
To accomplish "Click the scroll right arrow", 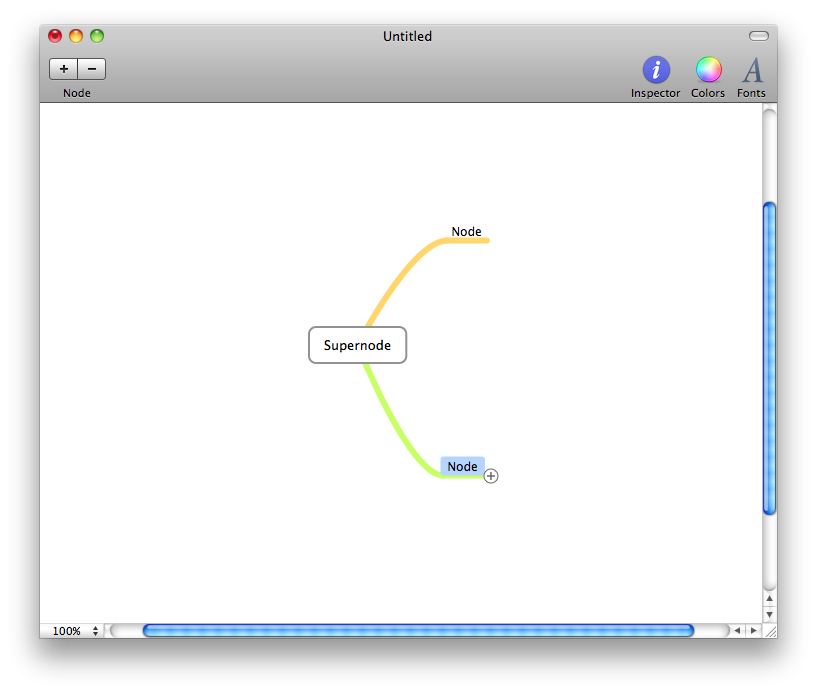I will 753,630.
